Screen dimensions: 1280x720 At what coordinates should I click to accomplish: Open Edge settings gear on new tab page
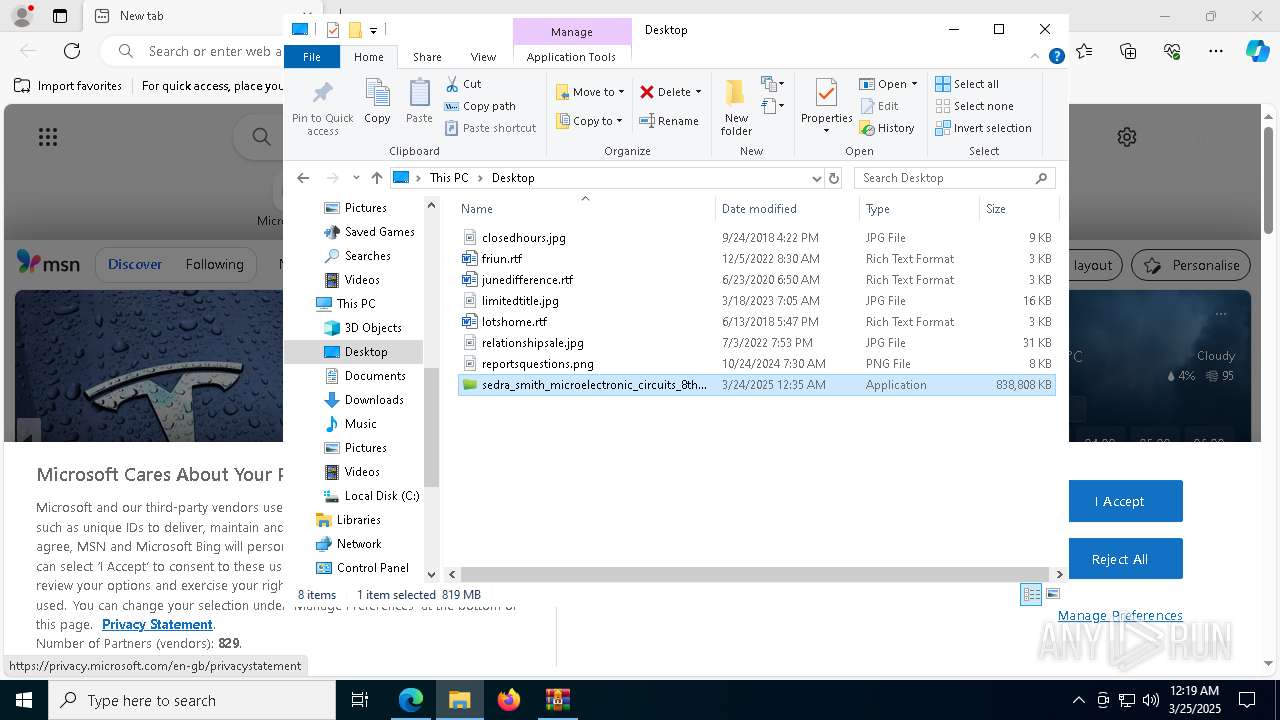click(x=1127, y=137)
